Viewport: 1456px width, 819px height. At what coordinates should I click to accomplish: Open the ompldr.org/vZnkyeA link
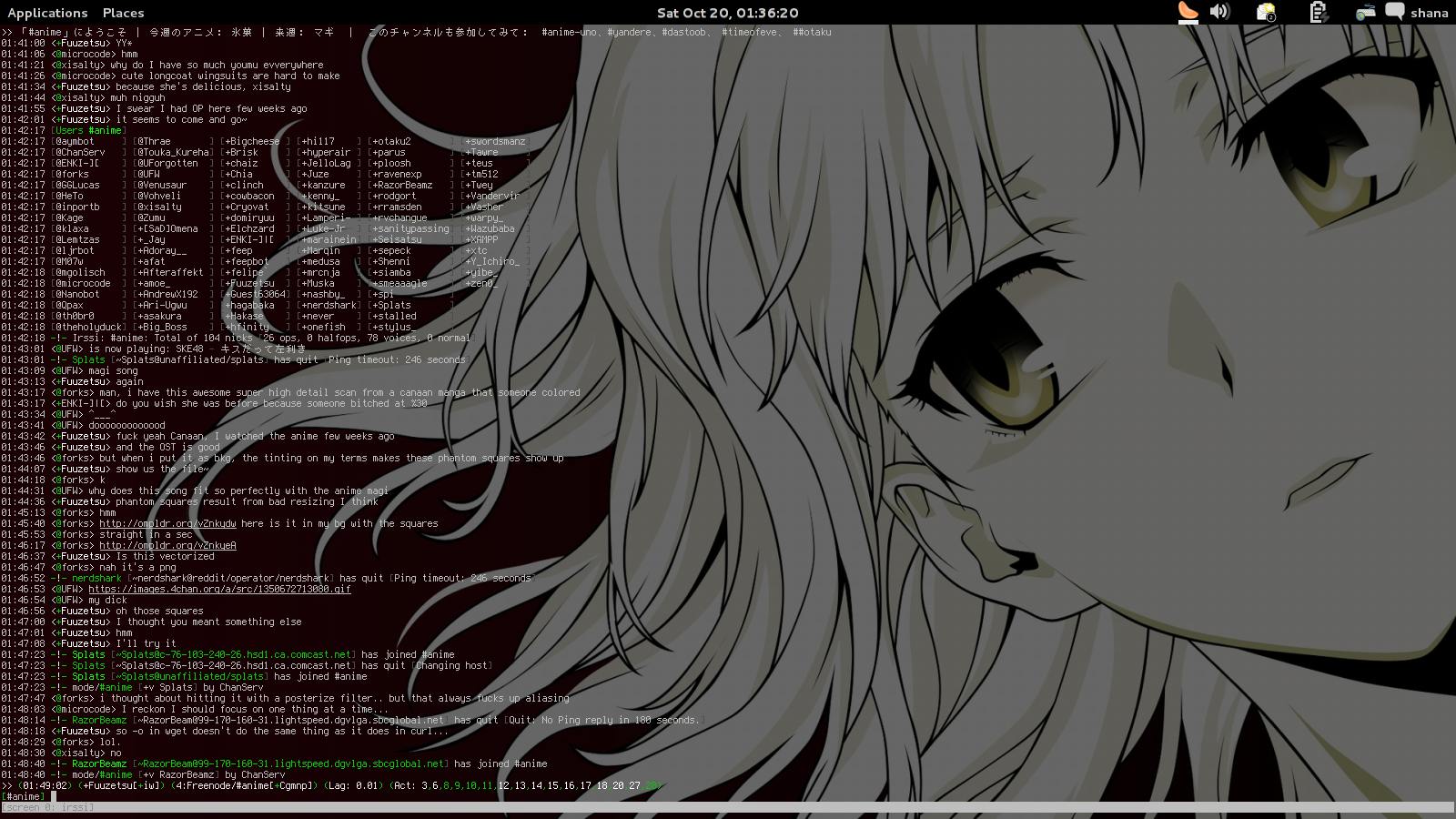pos(167,546)
